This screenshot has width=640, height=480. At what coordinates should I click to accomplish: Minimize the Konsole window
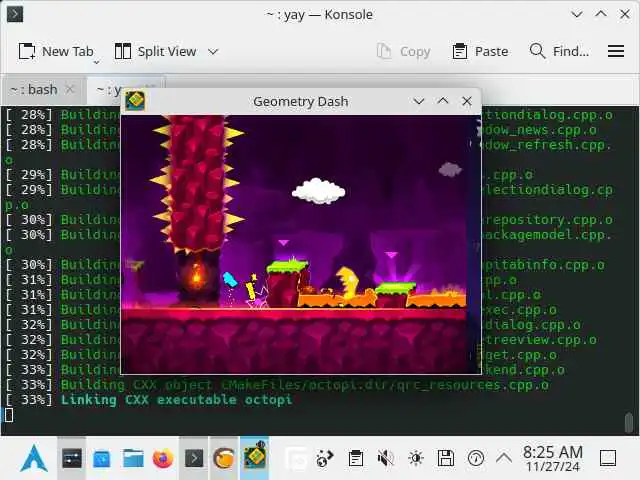[x=577, y=14]
